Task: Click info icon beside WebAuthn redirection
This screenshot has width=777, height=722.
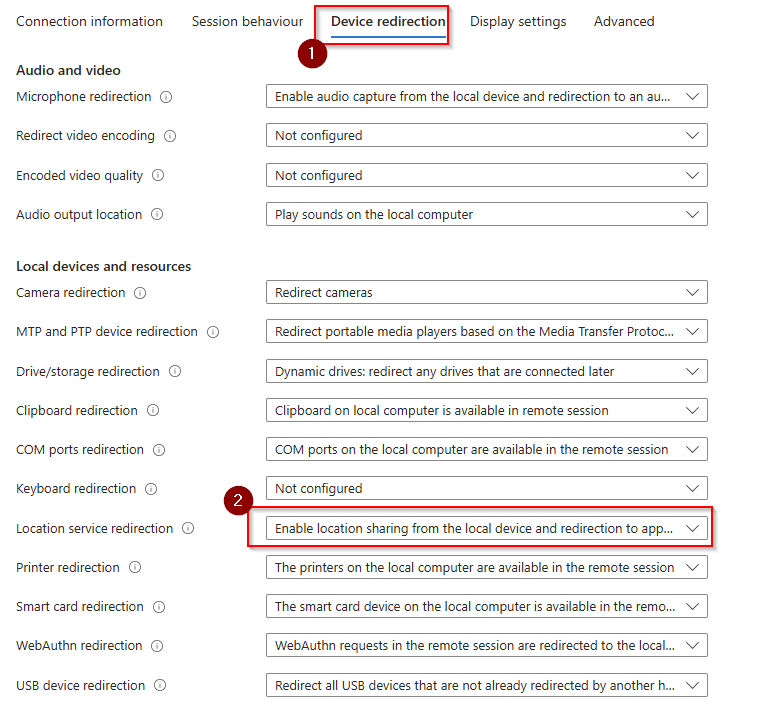Action: tap(157, 646)
